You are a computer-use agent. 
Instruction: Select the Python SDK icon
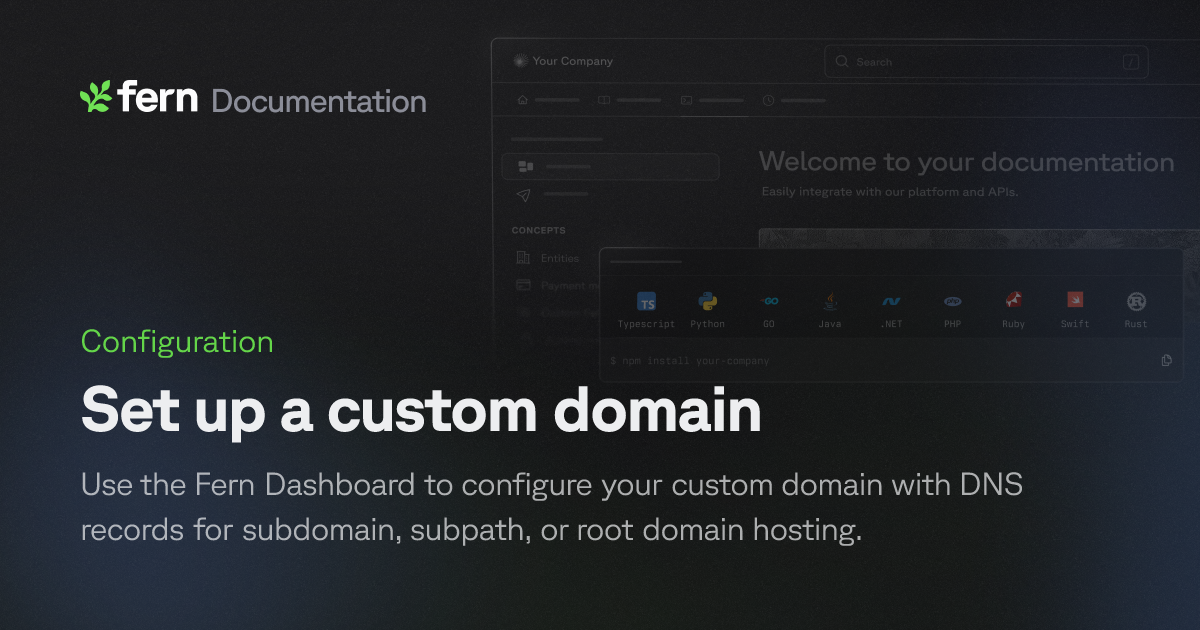(708, 302)
